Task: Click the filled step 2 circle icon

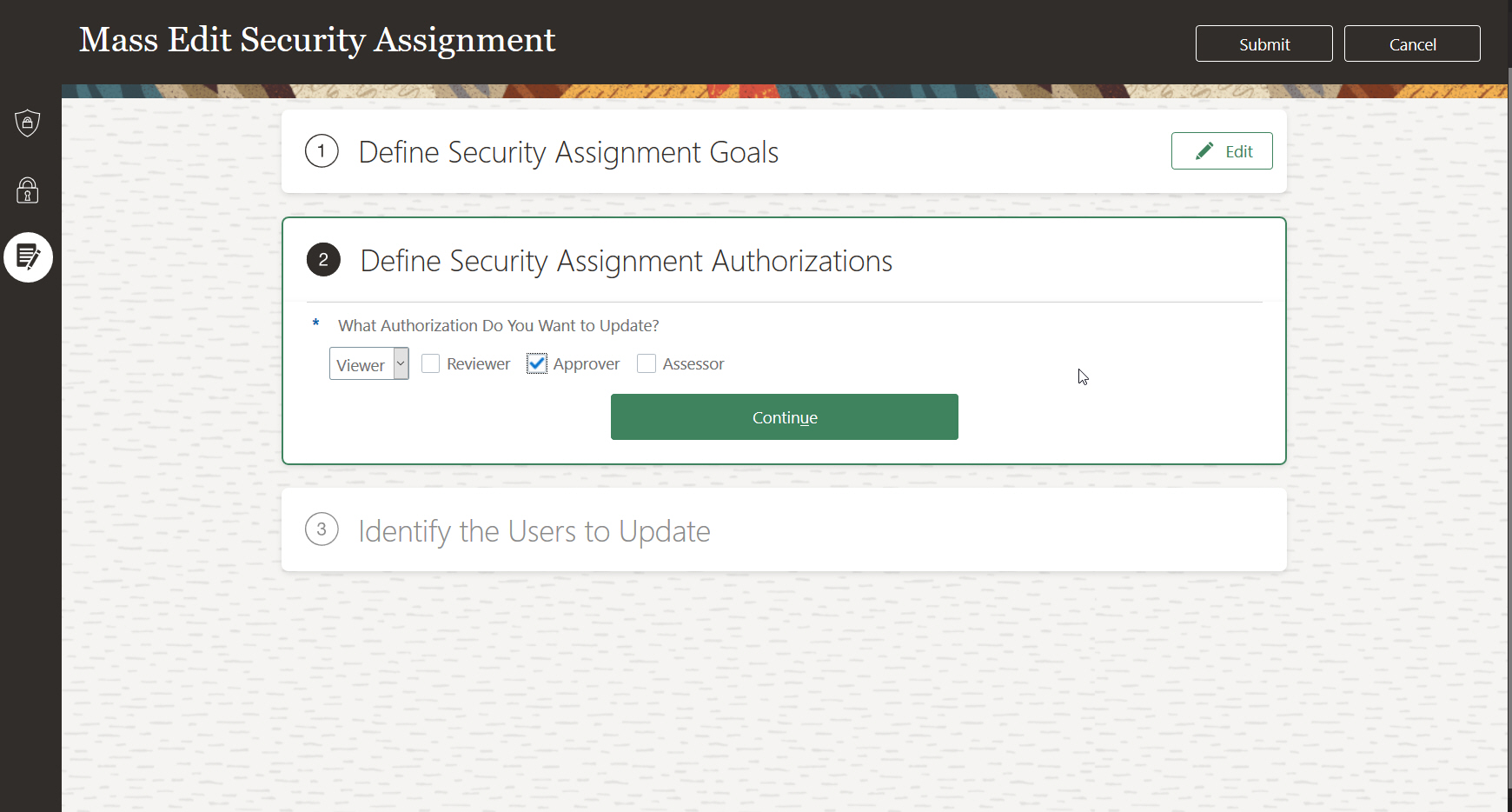Action: [323, 260]
